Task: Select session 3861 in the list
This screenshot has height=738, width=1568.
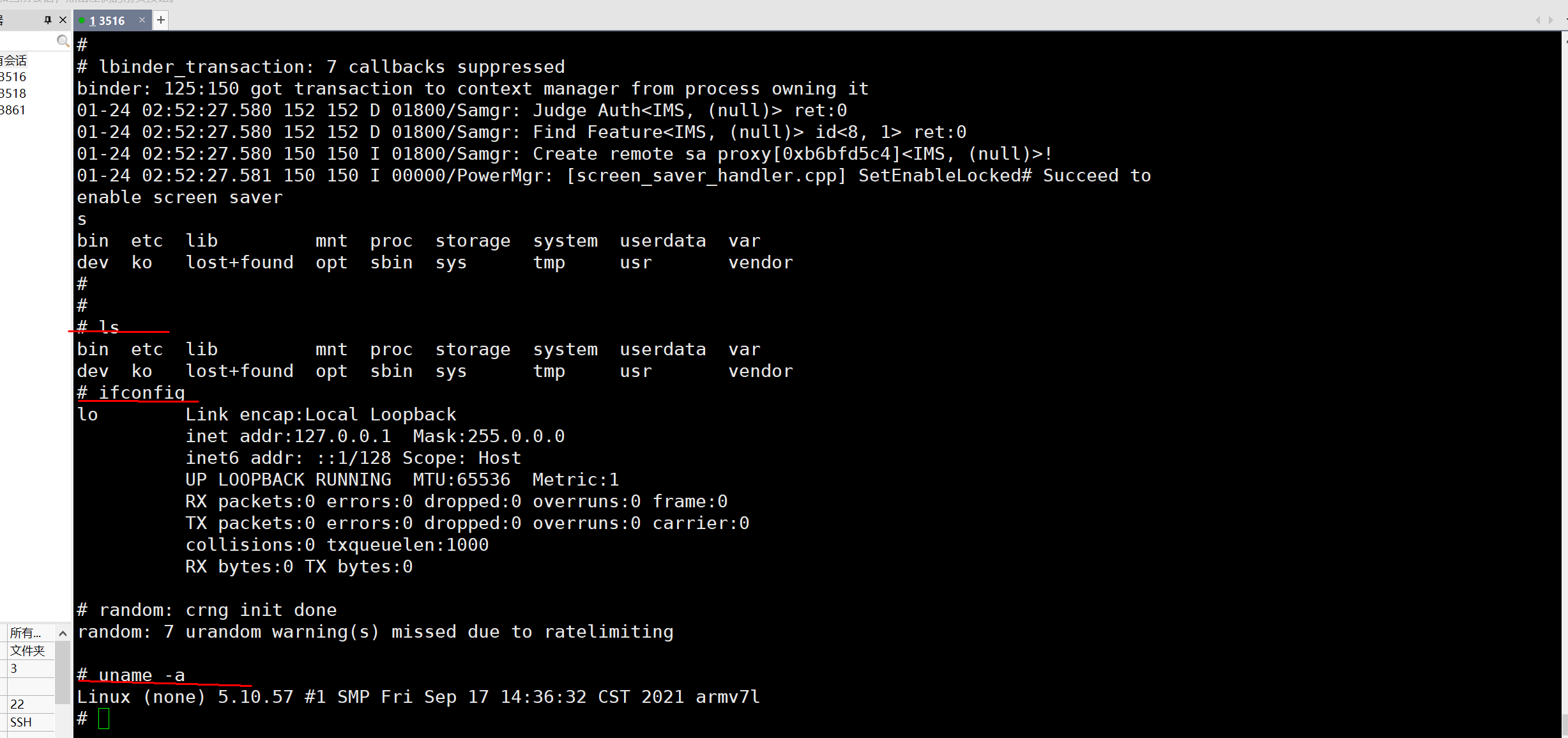Action: pyautogui.click(x=11, y=109)
